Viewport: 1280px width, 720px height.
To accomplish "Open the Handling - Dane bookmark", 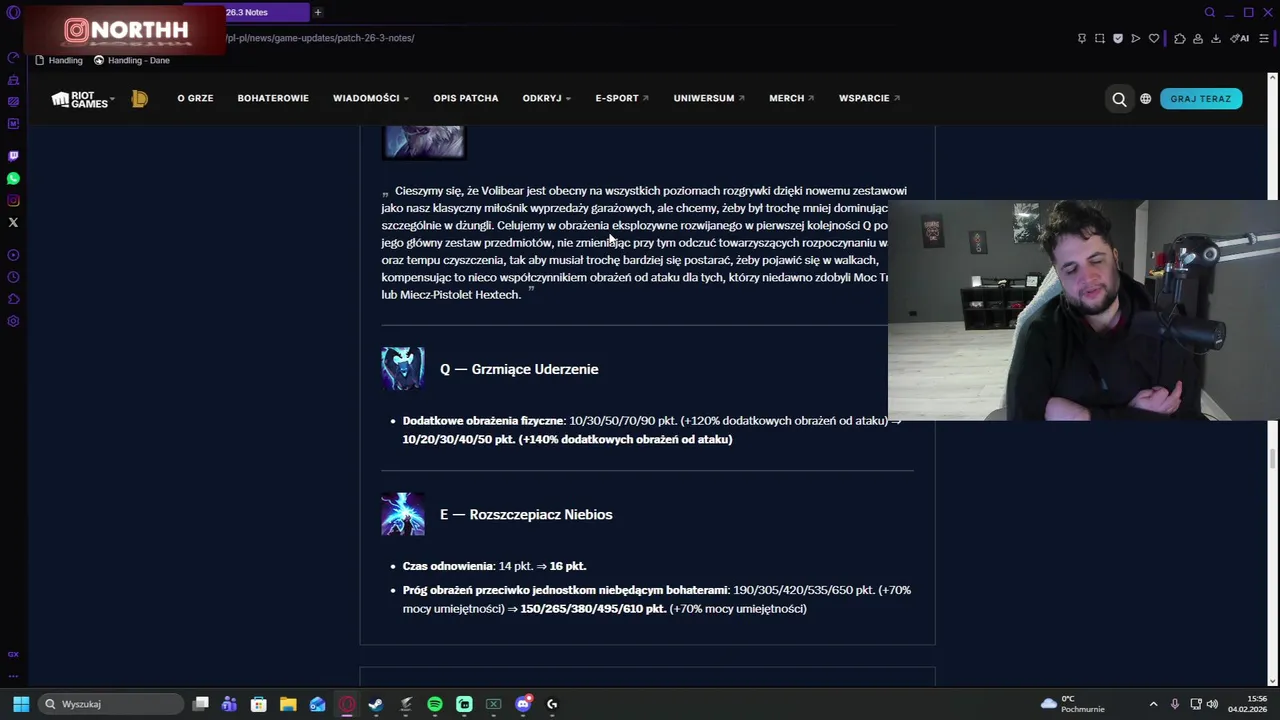I will tap(132, 60).
